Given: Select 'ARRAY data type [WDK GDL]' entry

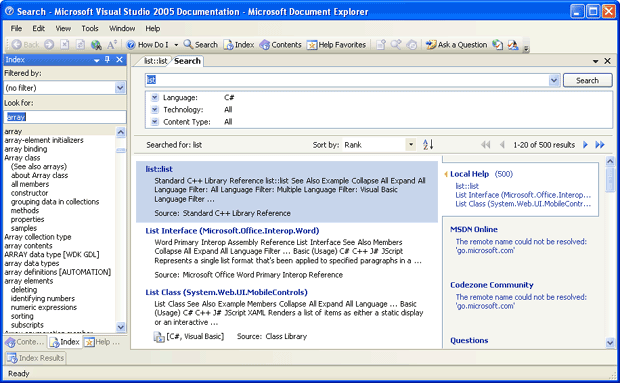Looking at the screenshot, I should click(x=51, y=254).
